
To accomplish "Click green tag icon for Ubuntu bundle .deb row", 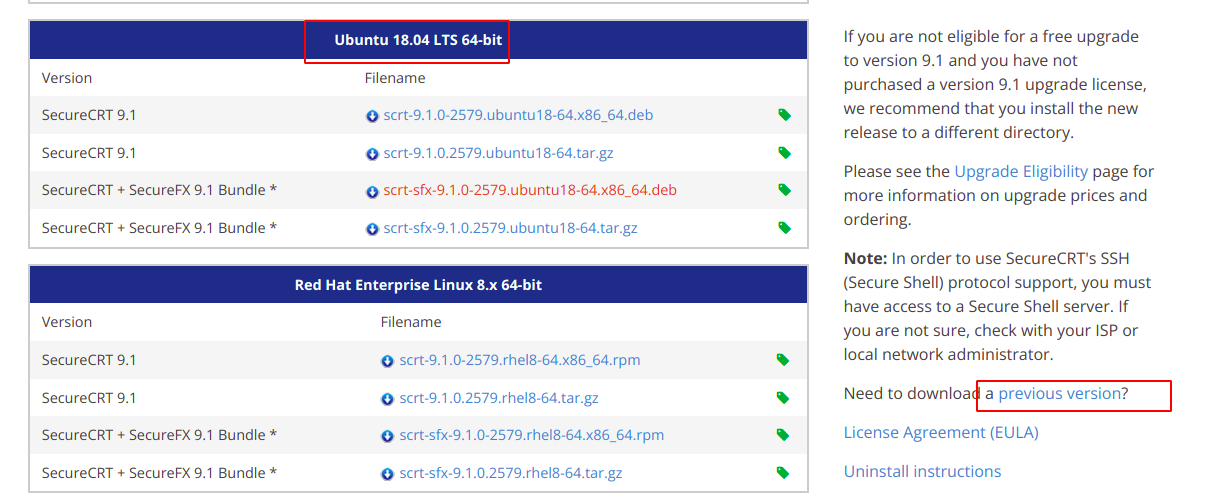I will (x=785, y=190).
